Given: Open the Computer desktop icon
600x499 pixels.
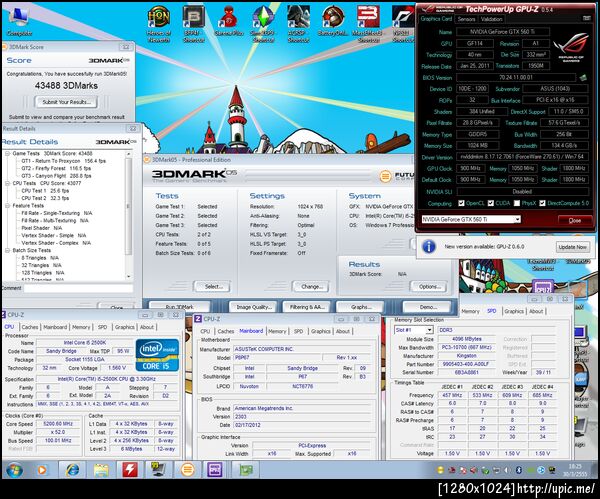Looking at the screenshot, I should (x=19, y=21).
